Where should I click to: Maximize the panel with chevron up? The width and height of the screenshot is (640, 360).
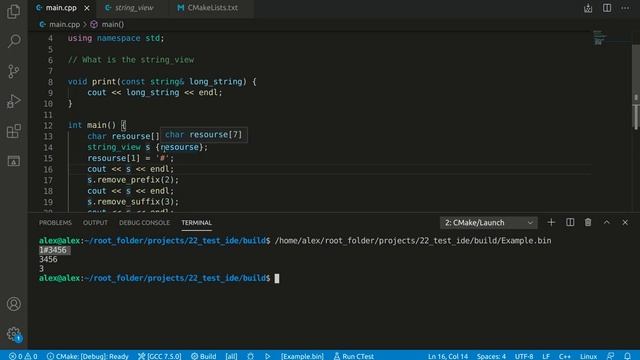[x=607, y=222]
